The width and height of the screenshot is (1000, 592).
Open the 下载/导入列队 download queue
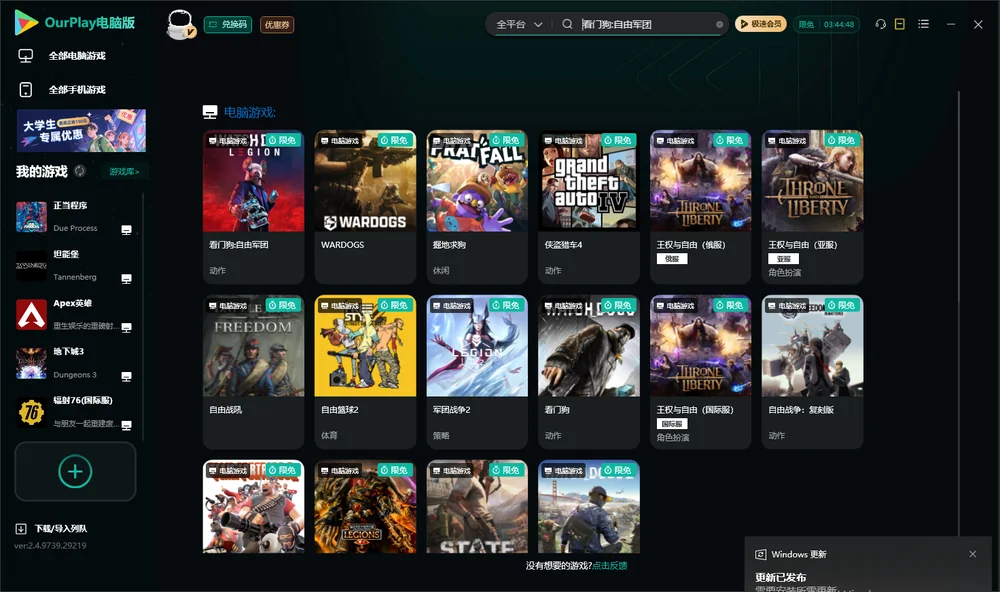point(52,528)
